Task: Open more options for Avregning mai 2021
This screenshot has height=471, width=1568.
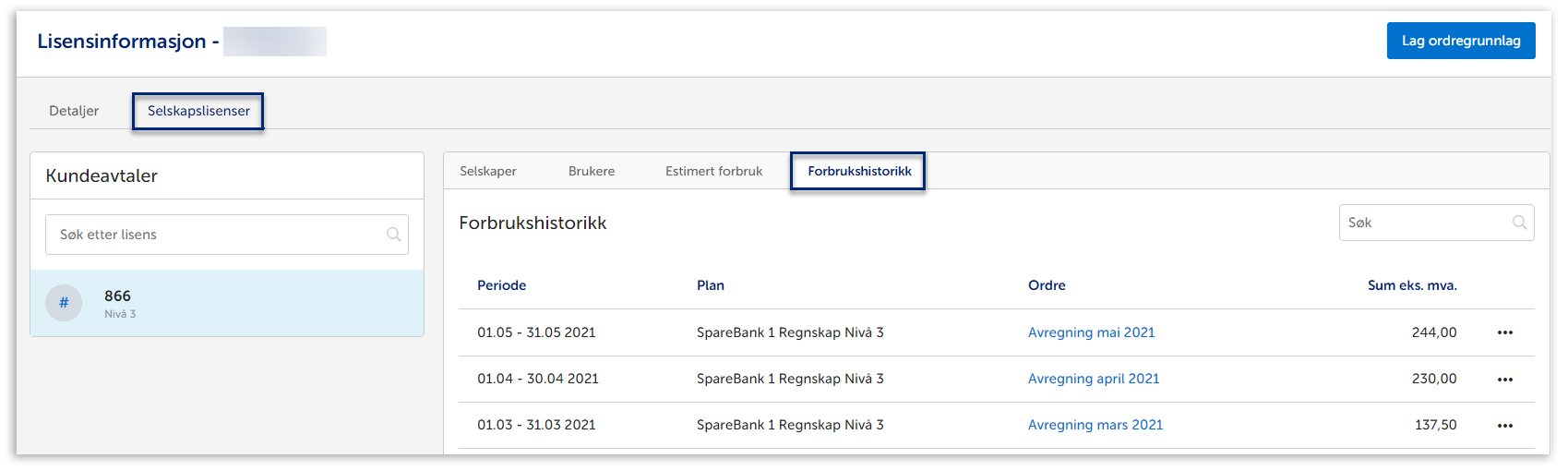Action: click(x=1505, y=332)
